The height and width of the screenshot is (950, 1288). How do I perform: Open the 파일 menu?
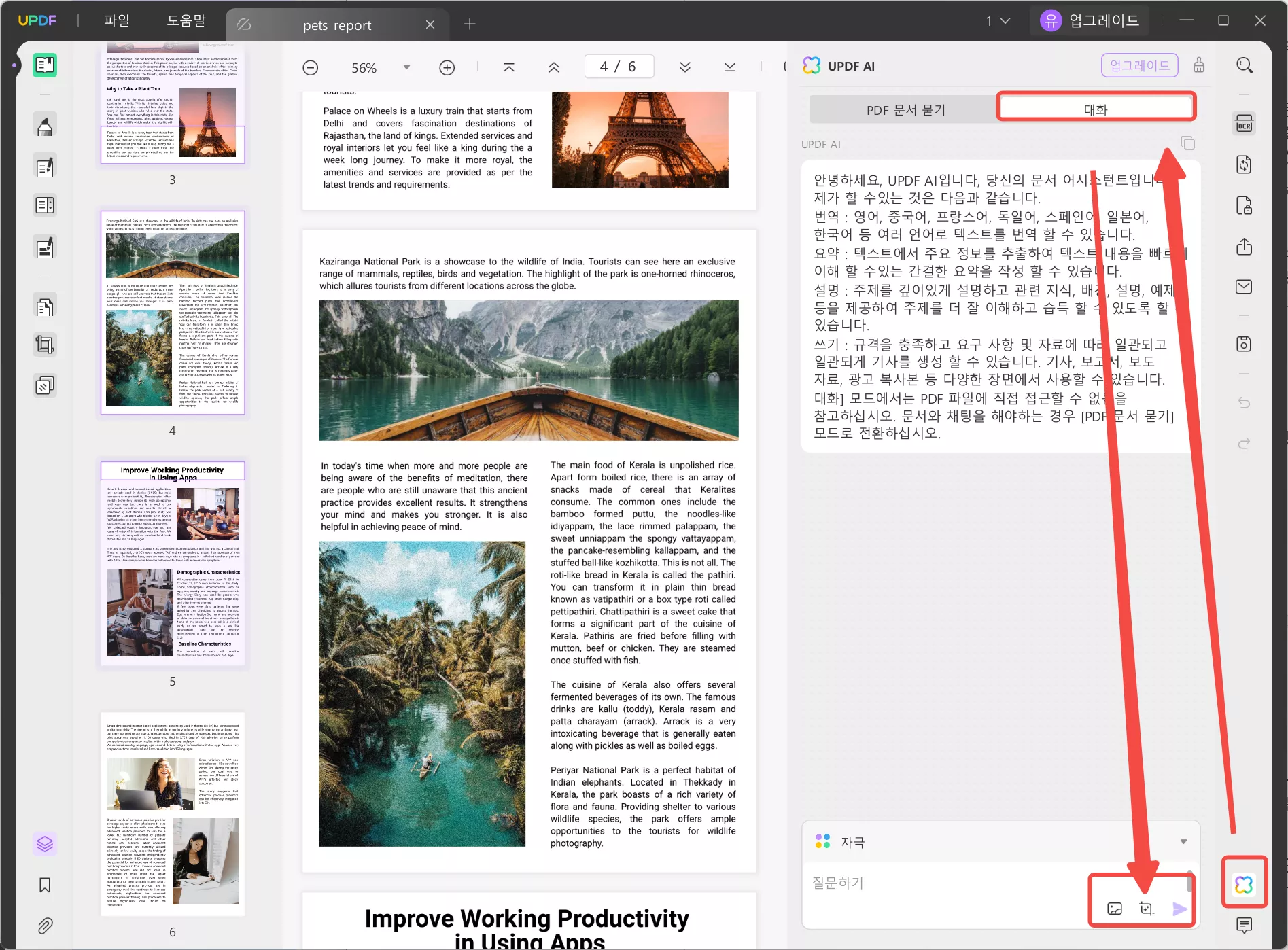(117, 20)
